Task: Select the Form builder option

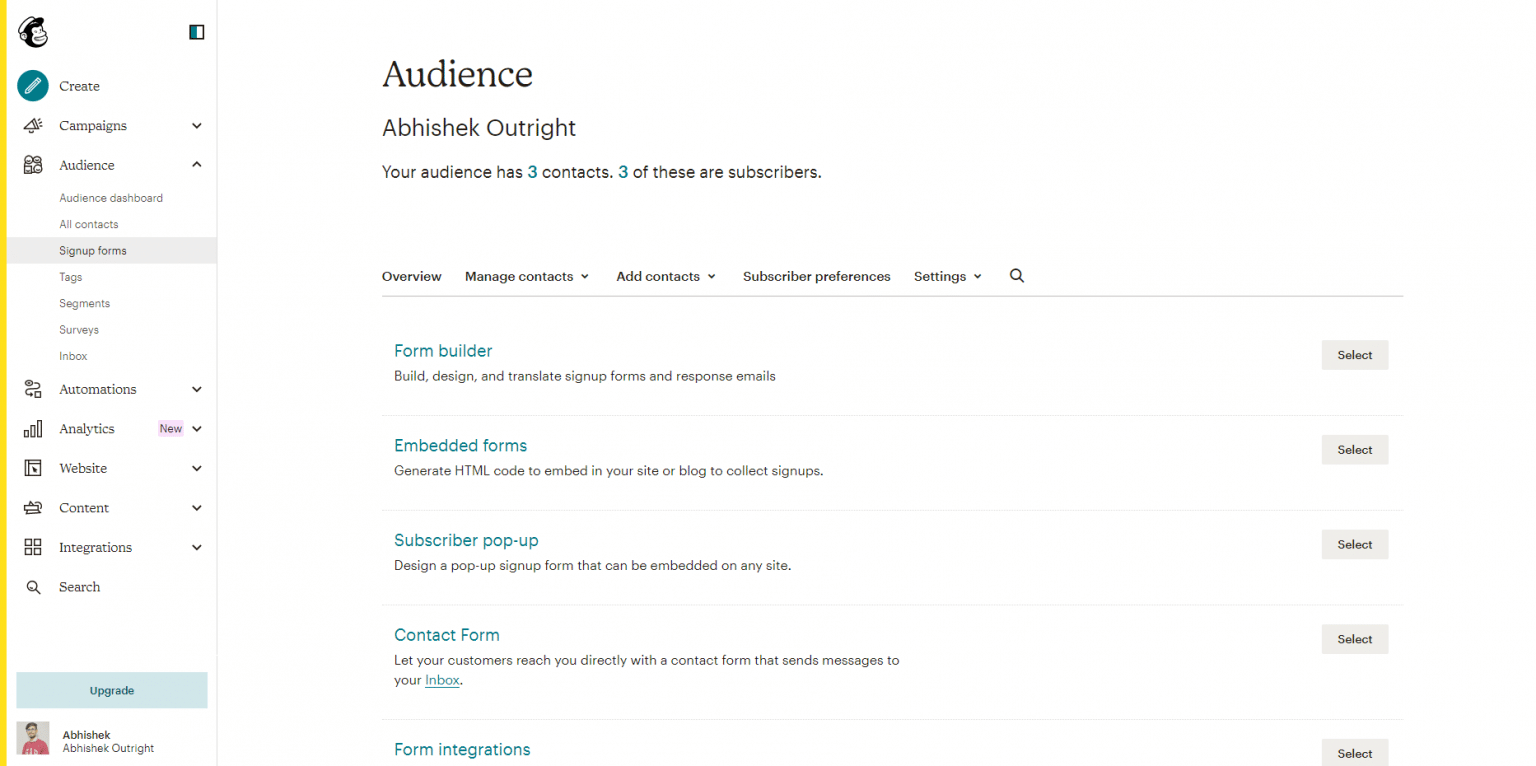Action: tap(443, 351)
